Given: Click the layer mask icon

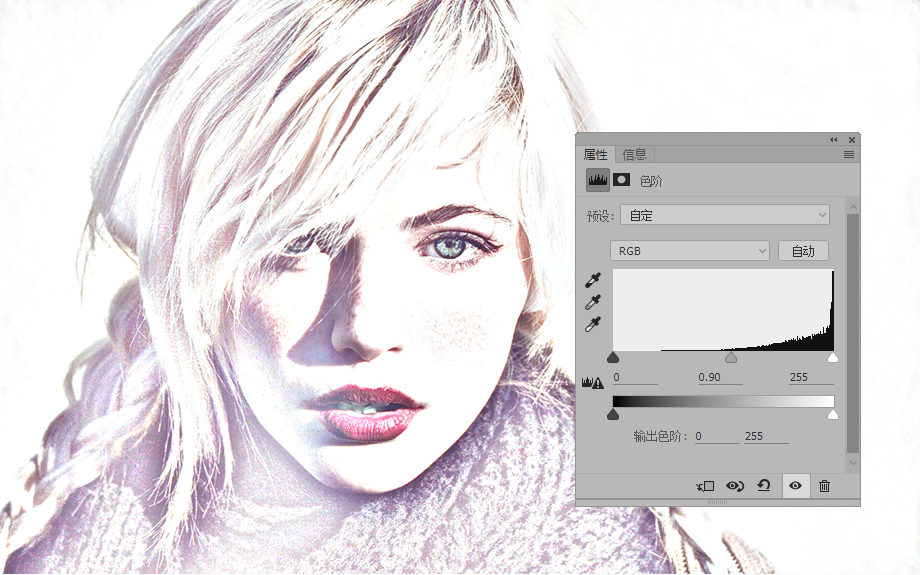Looking at the screenshot, I should [x=621, y=180].
